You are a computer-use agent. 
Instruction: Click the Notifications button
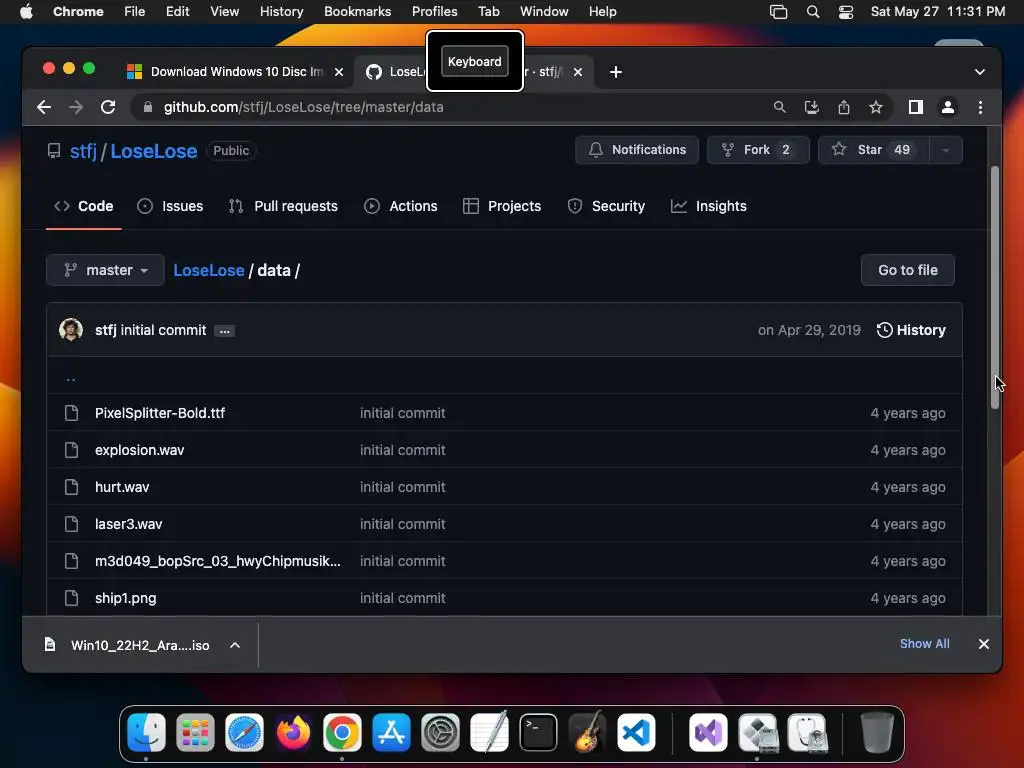637,150
